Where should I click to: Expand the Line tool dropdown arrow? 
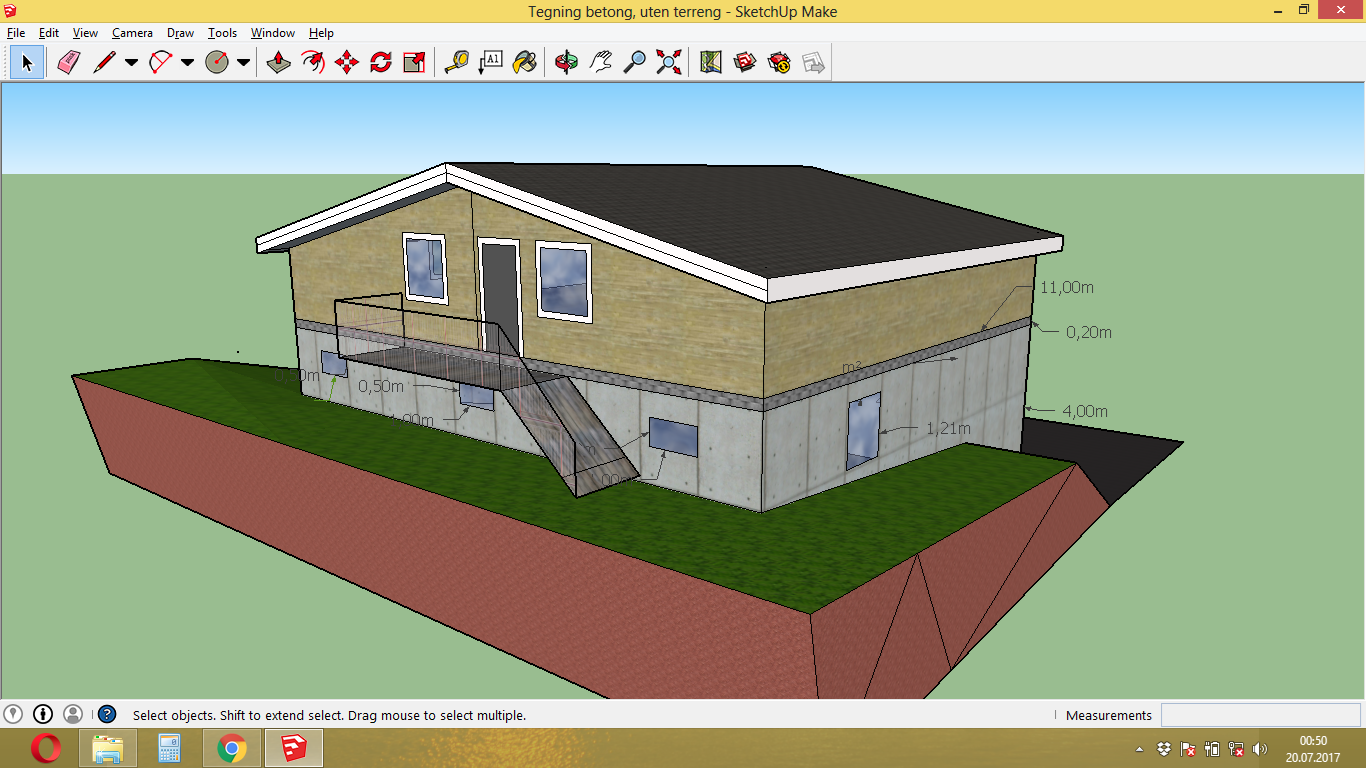(131, 62)
